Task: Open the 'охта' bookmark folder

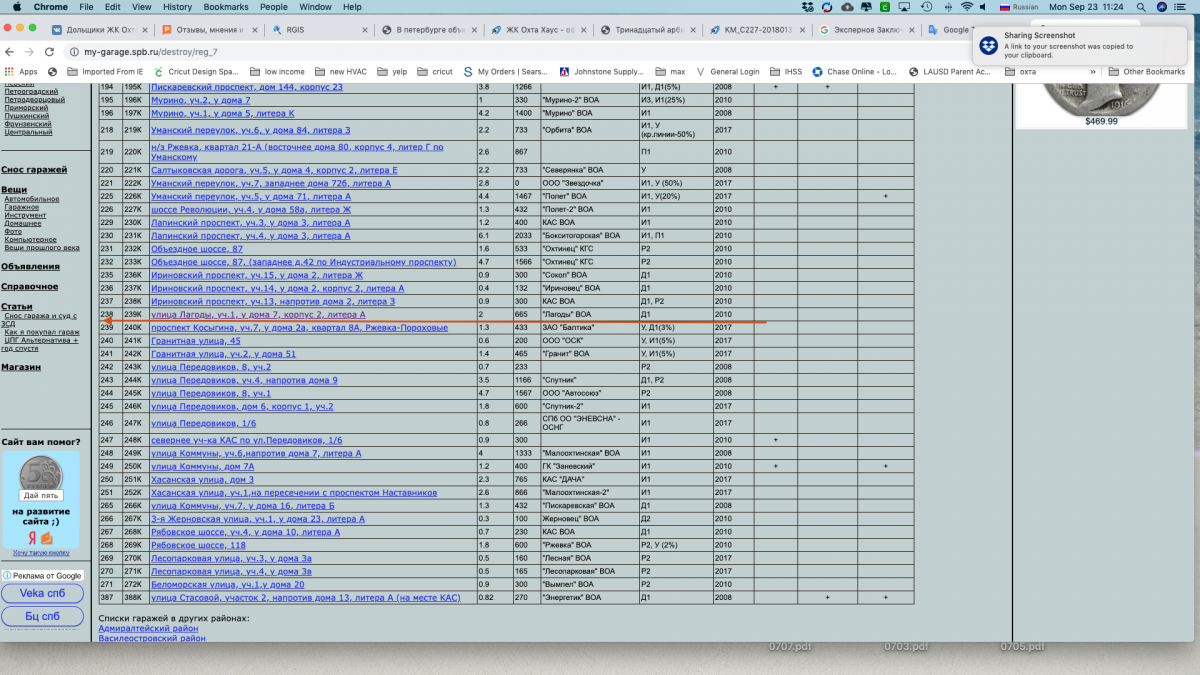Action: [1020, 72]
